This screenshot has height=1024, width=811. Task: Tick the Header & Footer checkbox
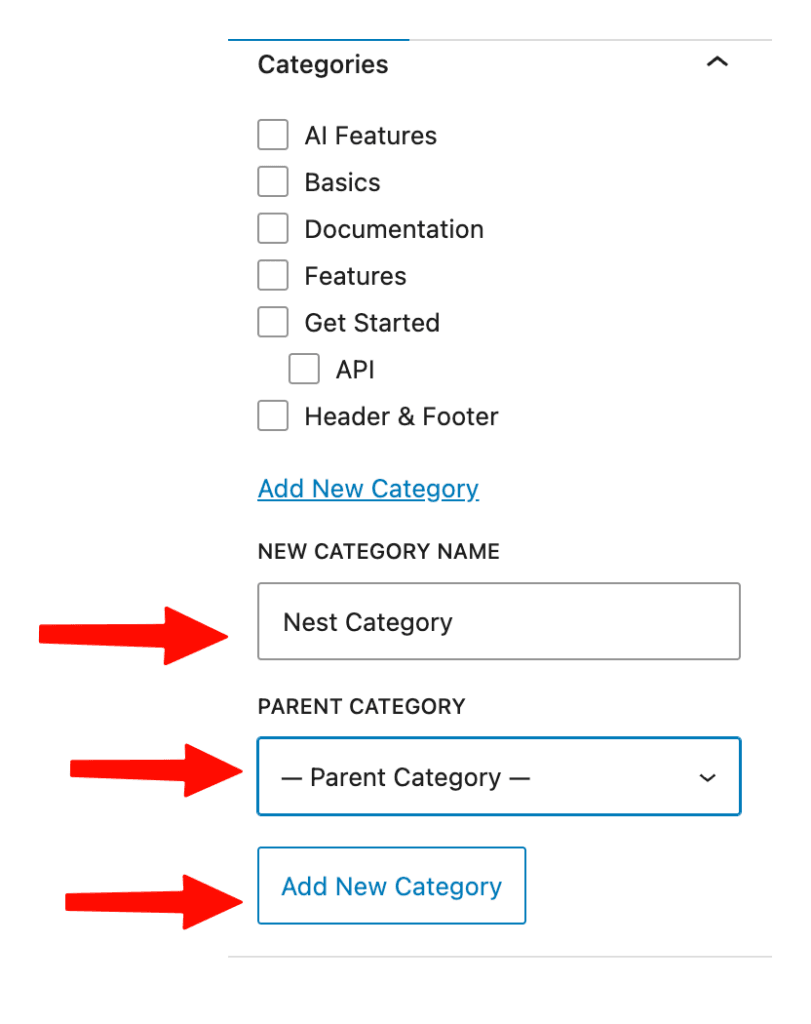coord(273,416)
